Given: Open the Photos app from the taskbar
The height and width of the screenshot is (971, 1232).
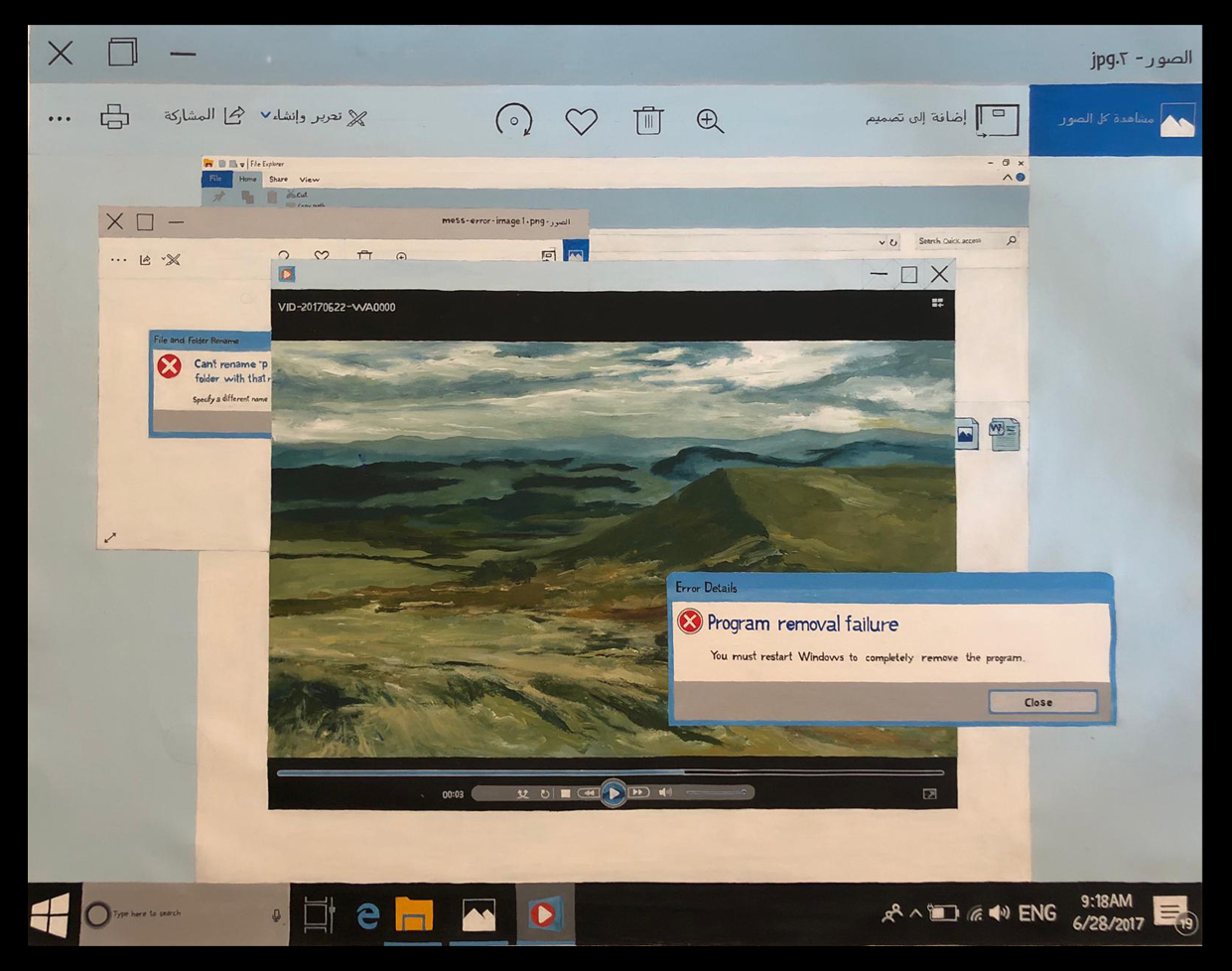Looking at the screenshot, I should [x=479, y=914].
